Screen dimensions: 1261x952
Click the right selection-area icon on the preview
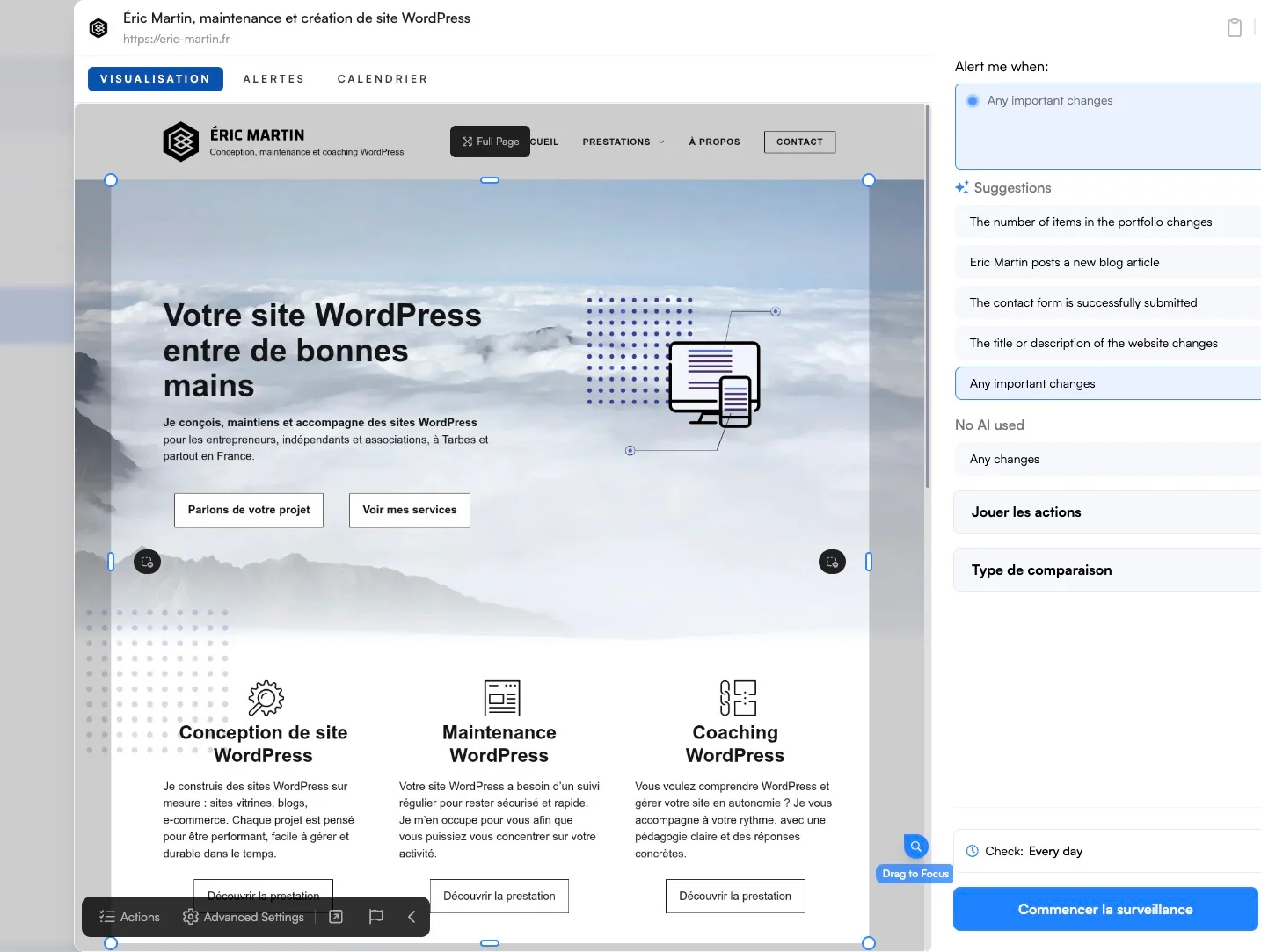[x=832, y=562]
